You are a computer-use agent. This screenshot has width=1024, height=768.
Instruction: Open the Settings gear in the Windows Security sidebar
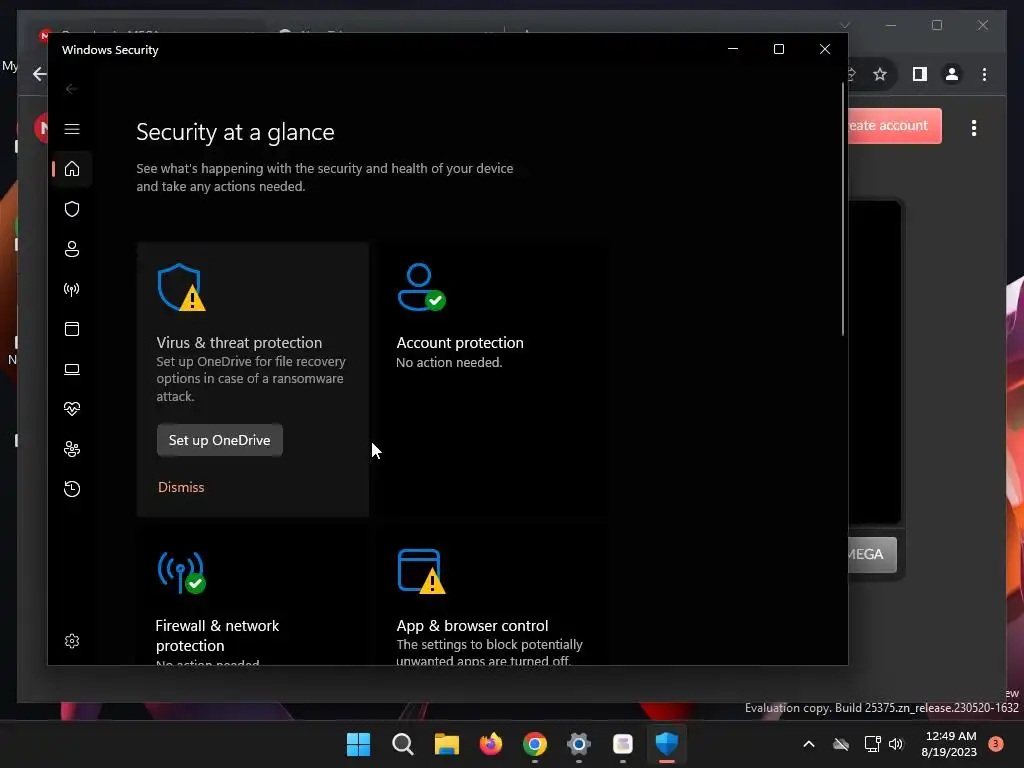72,641
